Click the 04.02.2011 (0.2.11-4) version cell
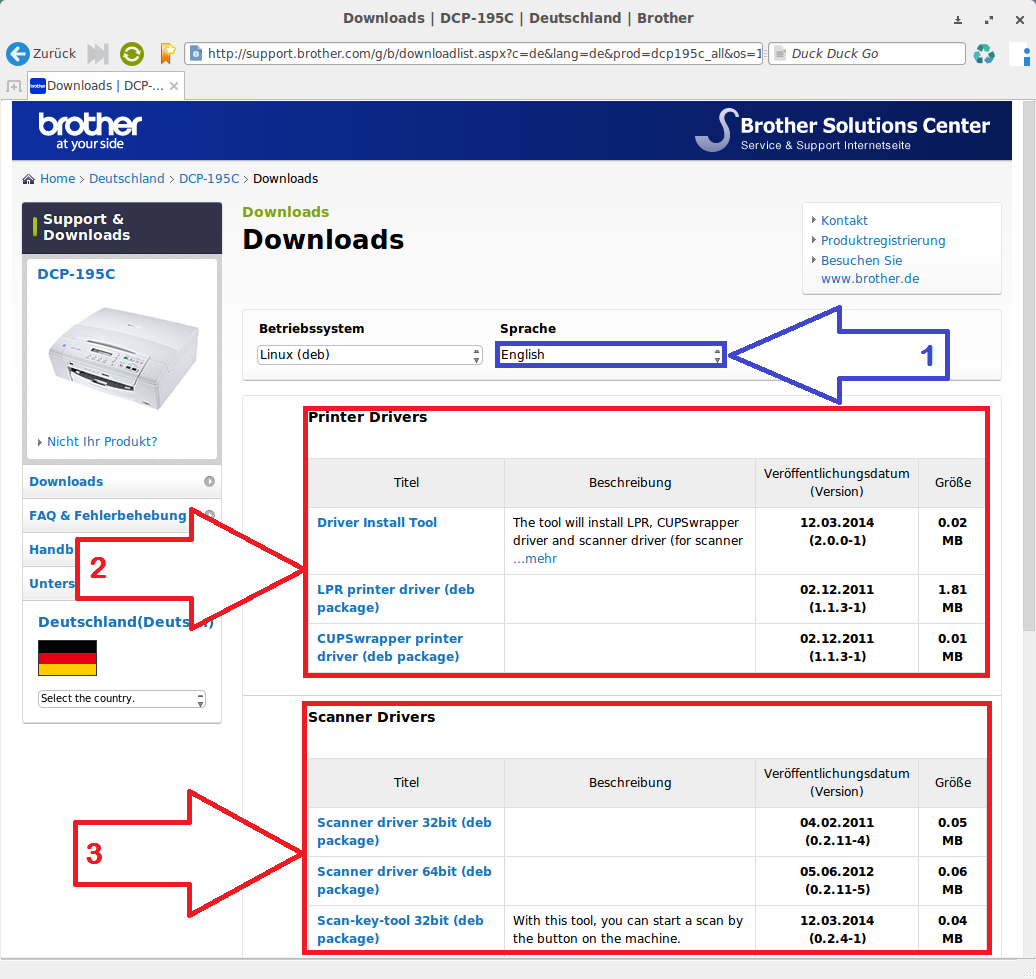This screenshot has width=1036, height=979. pyautogui.click(x=837, y=832)
